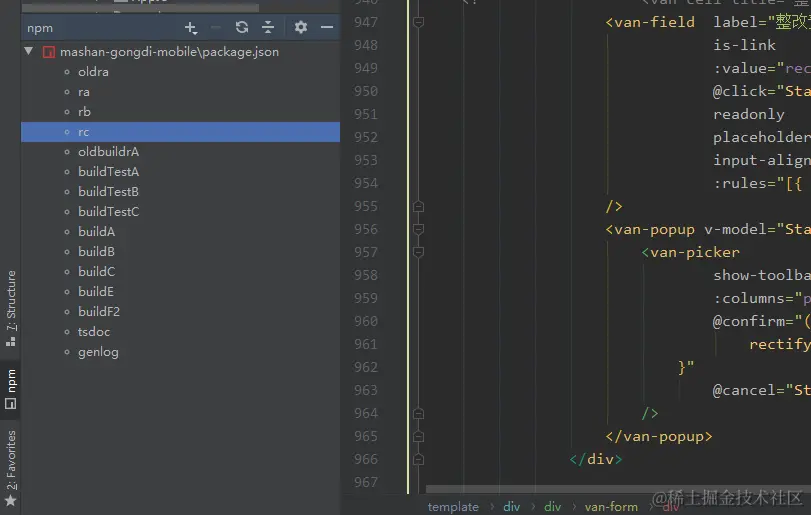
Task: Collapse mashan-gongdi-mobile\package.json tree node
Action: tap(29, 51)
